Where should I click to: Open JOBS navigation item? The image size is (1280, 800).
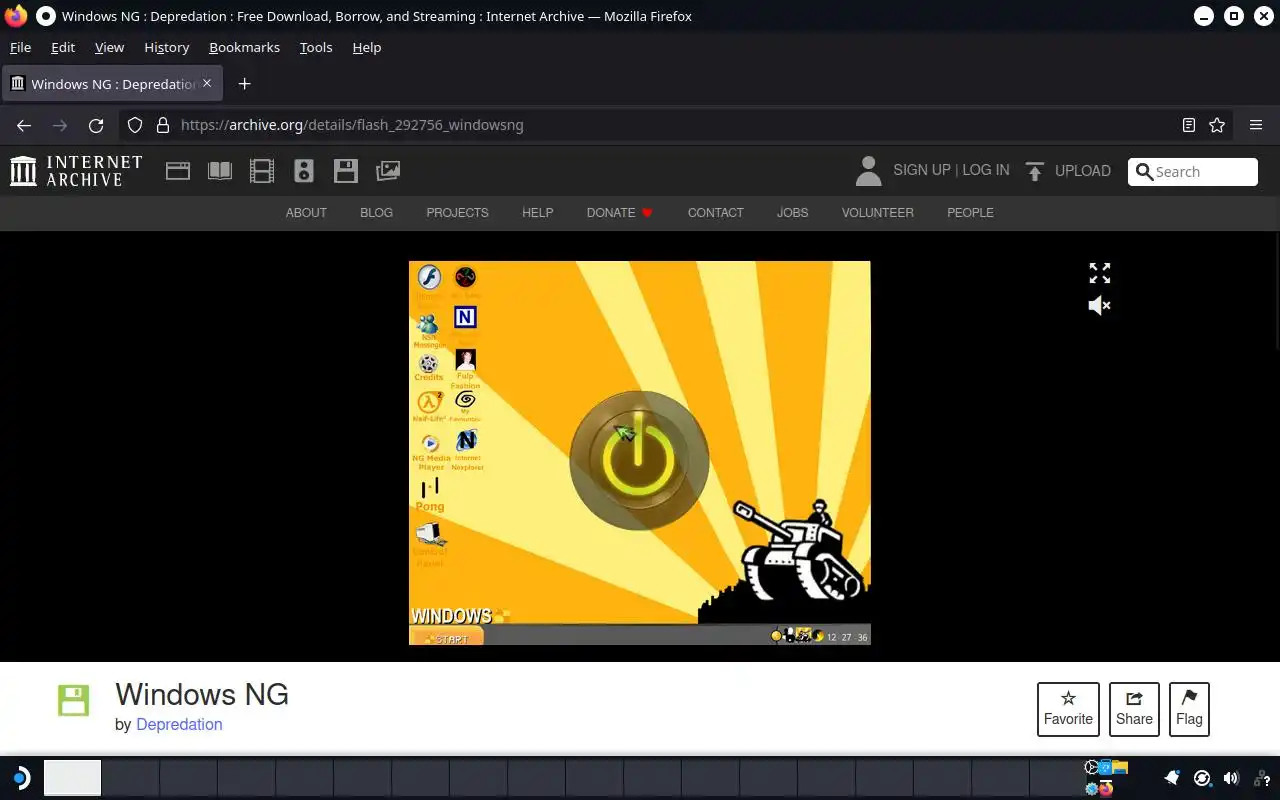[x=792, y=213]
